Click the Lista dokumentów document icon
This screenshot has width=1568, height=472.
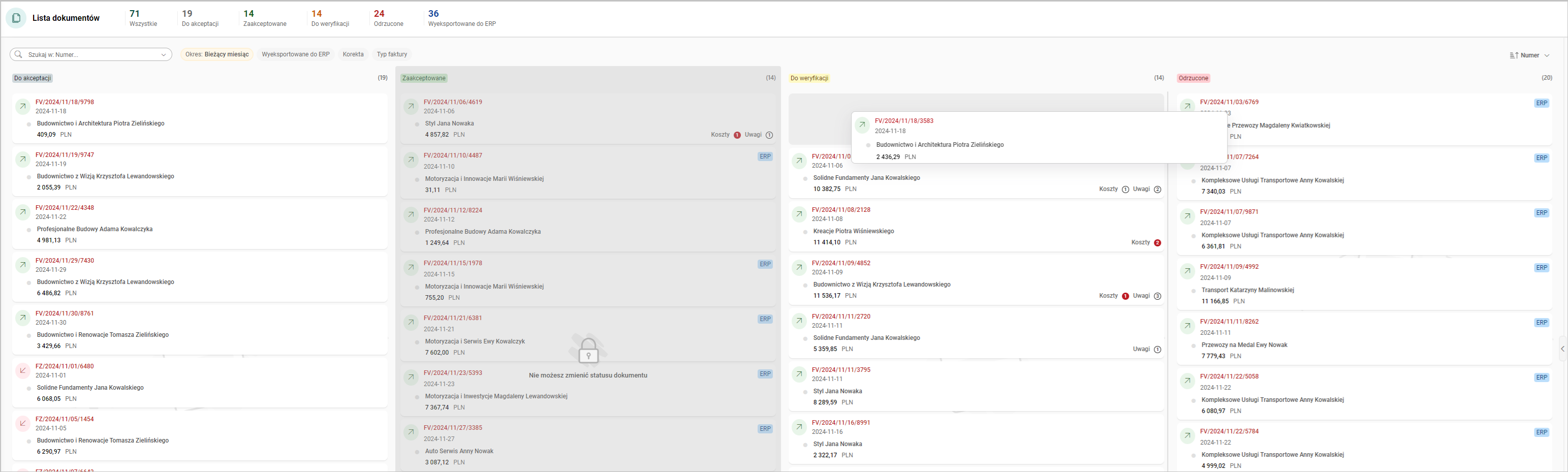[x=16, y=18]
